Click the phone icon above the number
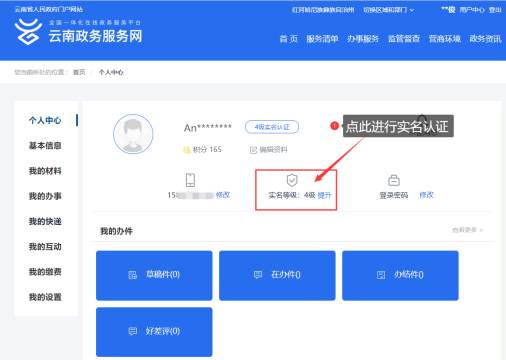506x360 pixels. tap(190, 180)
